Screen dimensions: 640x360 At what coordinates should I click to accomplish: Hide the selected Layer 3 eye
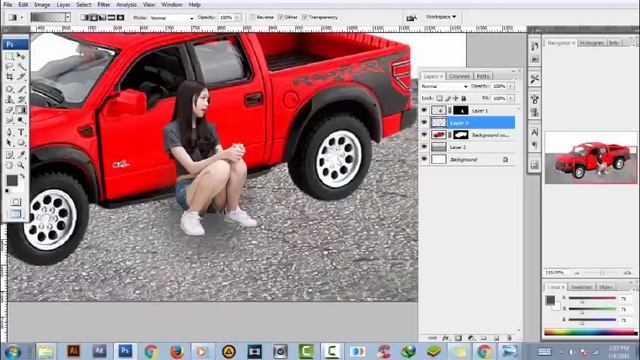(x=424, y=122)
